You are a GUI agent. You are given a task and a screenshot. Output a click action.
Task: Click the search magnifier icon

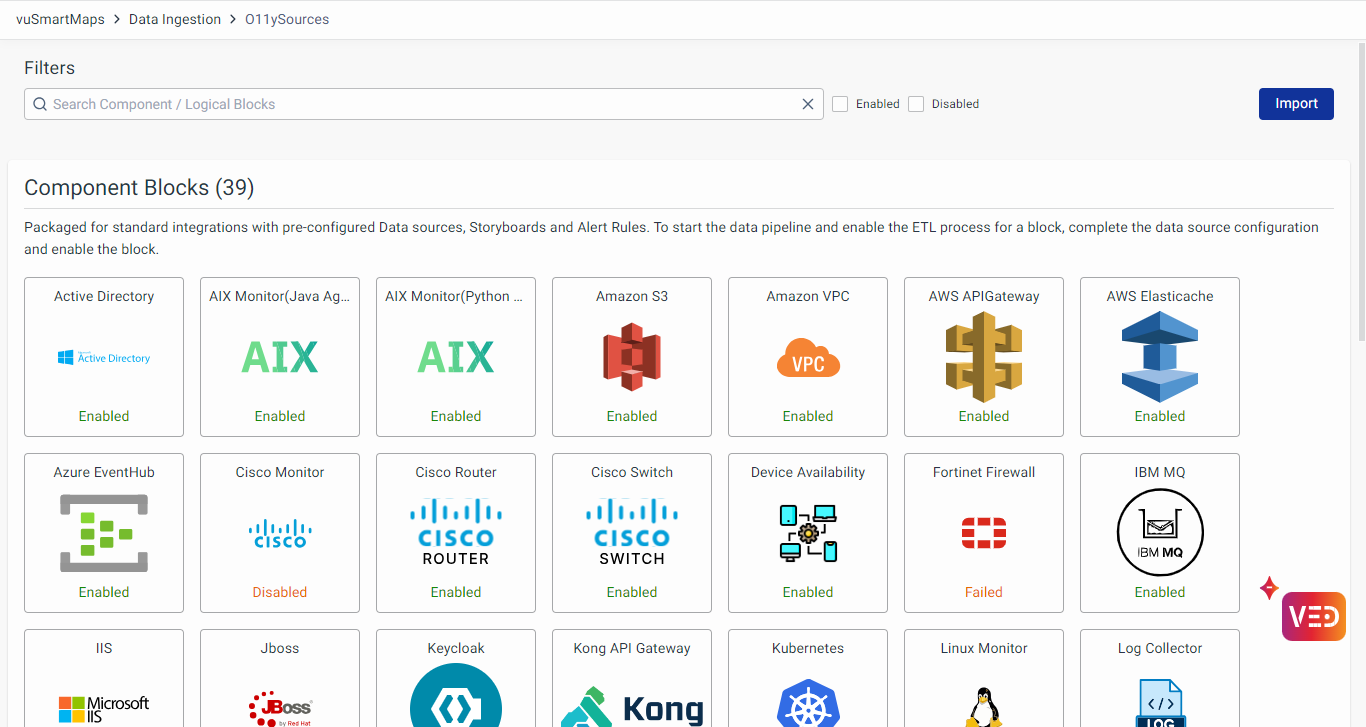coord(40,104)
